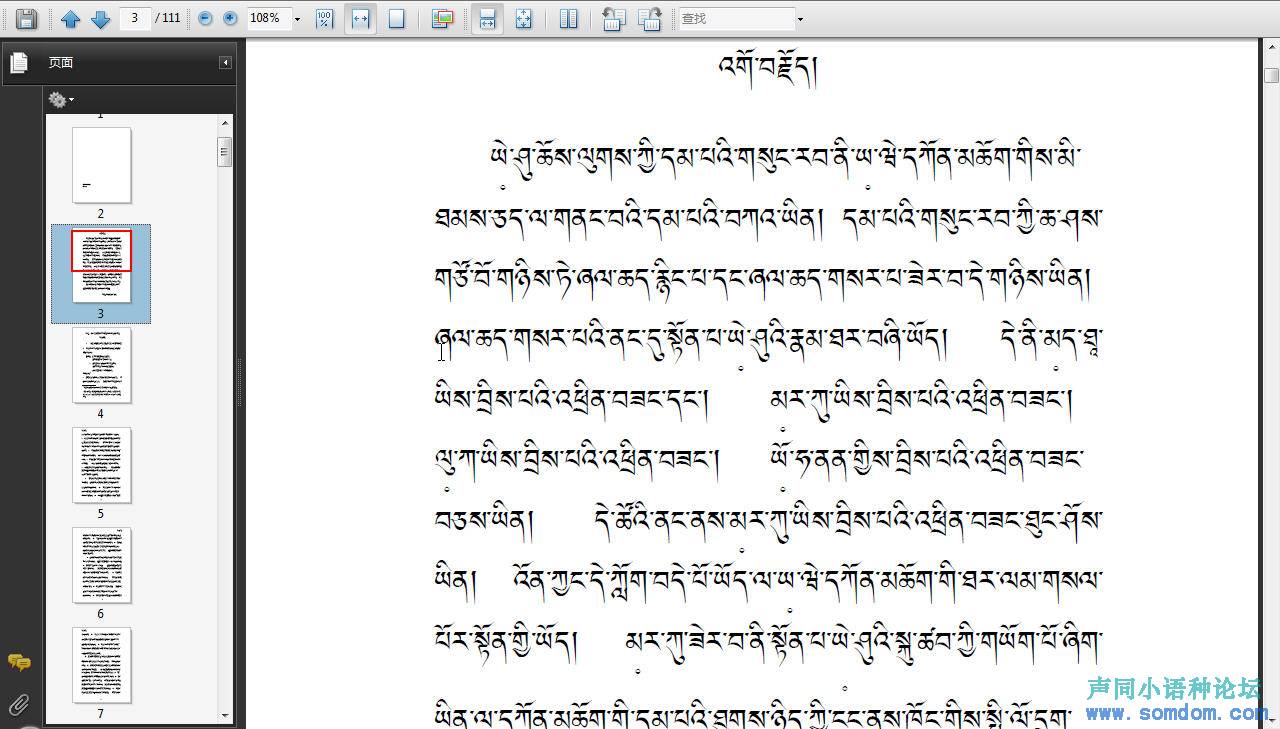
Task: Open the attachments paperclip panel
Action: click(x=19, y=705)
